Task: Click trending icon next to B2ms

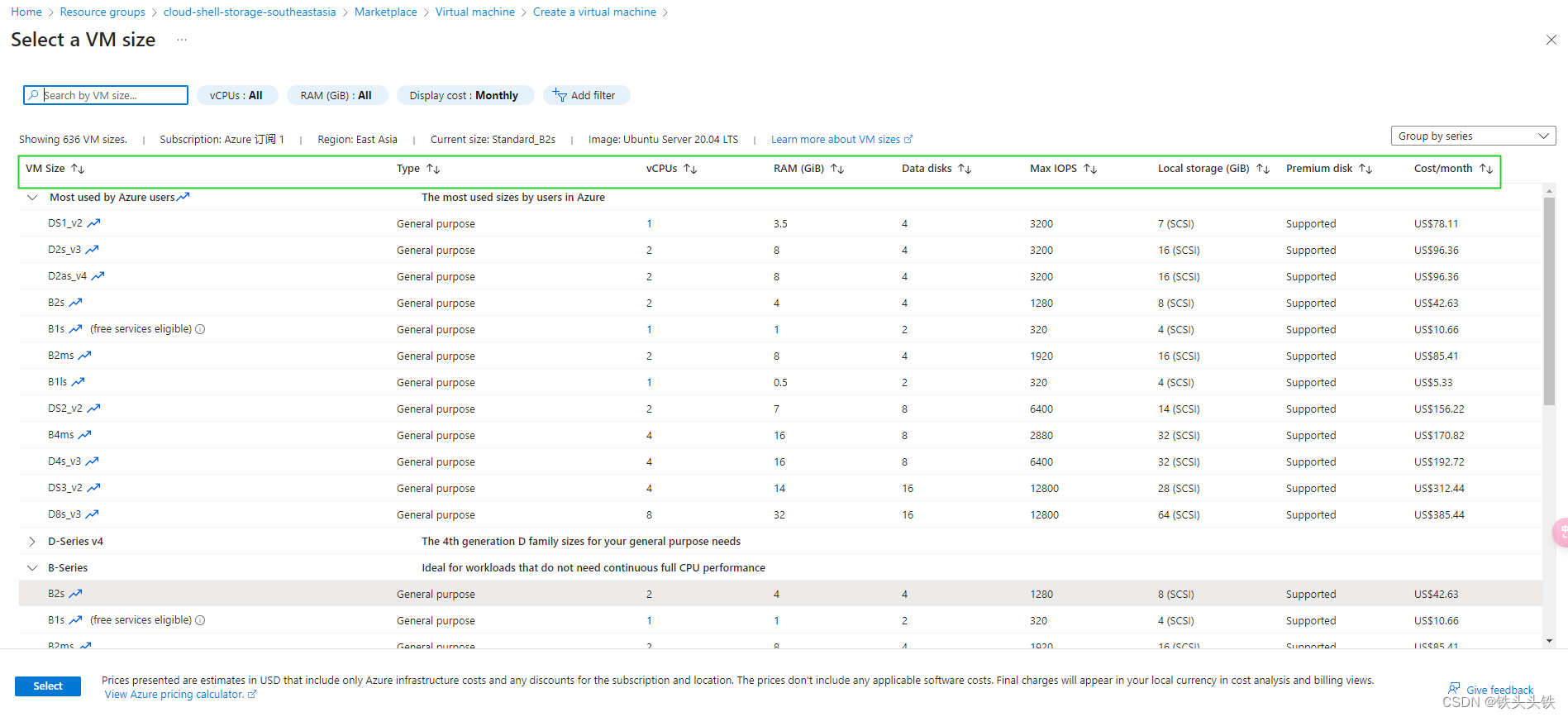Action: (85, 356)
